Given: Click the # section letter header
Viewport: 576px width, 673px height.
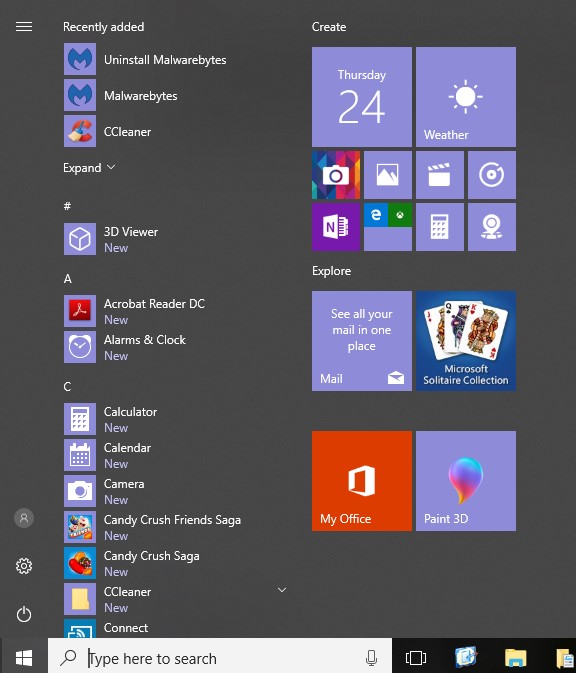Looking at the screenshot, I should coord(67,206).
